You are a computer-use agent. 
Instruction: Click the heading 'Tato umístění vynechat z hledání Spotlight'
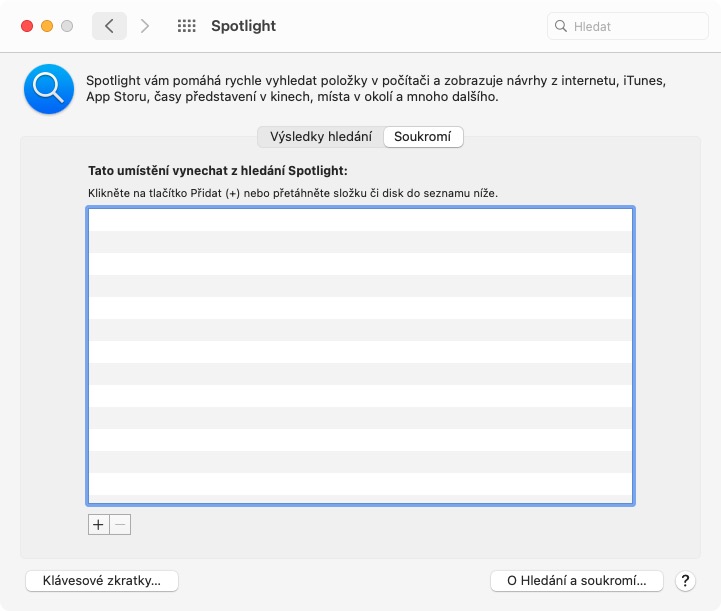pyautogui.click(x=217, y=171)
